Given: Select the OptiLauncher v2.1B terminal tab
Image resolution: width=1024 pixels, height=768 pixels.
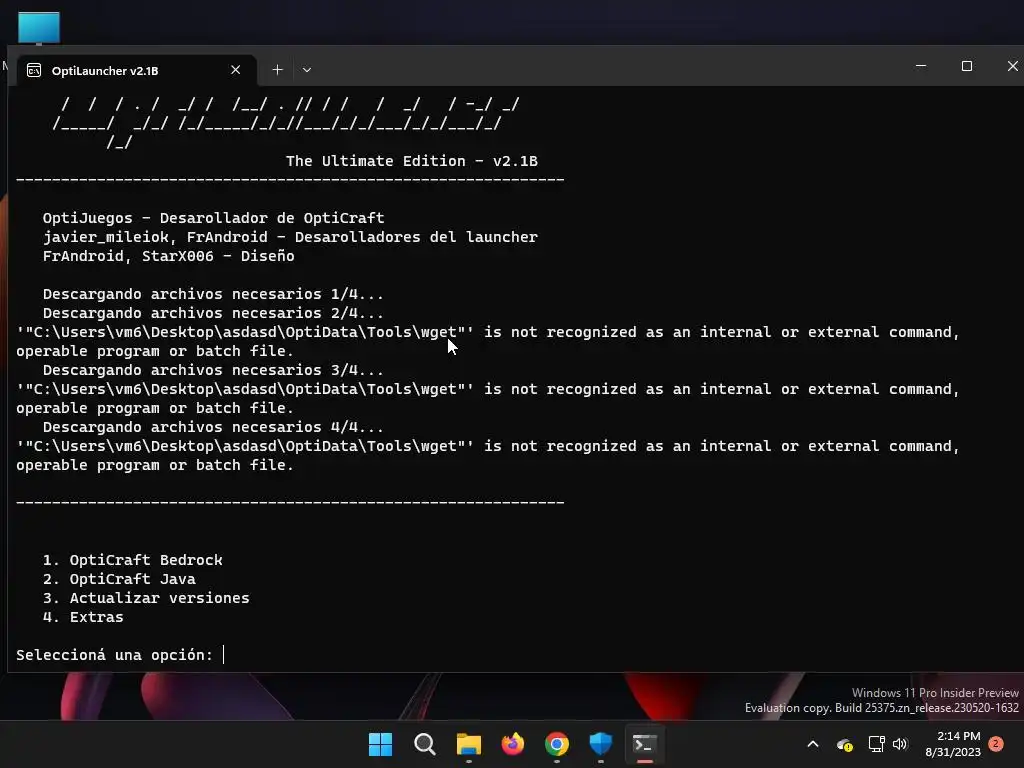Looking at the screenshot, I should (x=136, y=71).
